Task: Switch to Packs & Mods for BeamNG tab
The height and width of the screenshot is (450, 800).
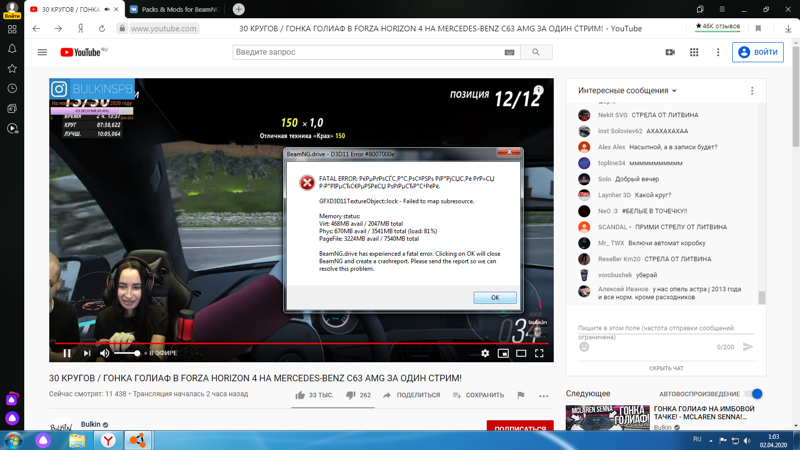Action: (x=175, y=9)
